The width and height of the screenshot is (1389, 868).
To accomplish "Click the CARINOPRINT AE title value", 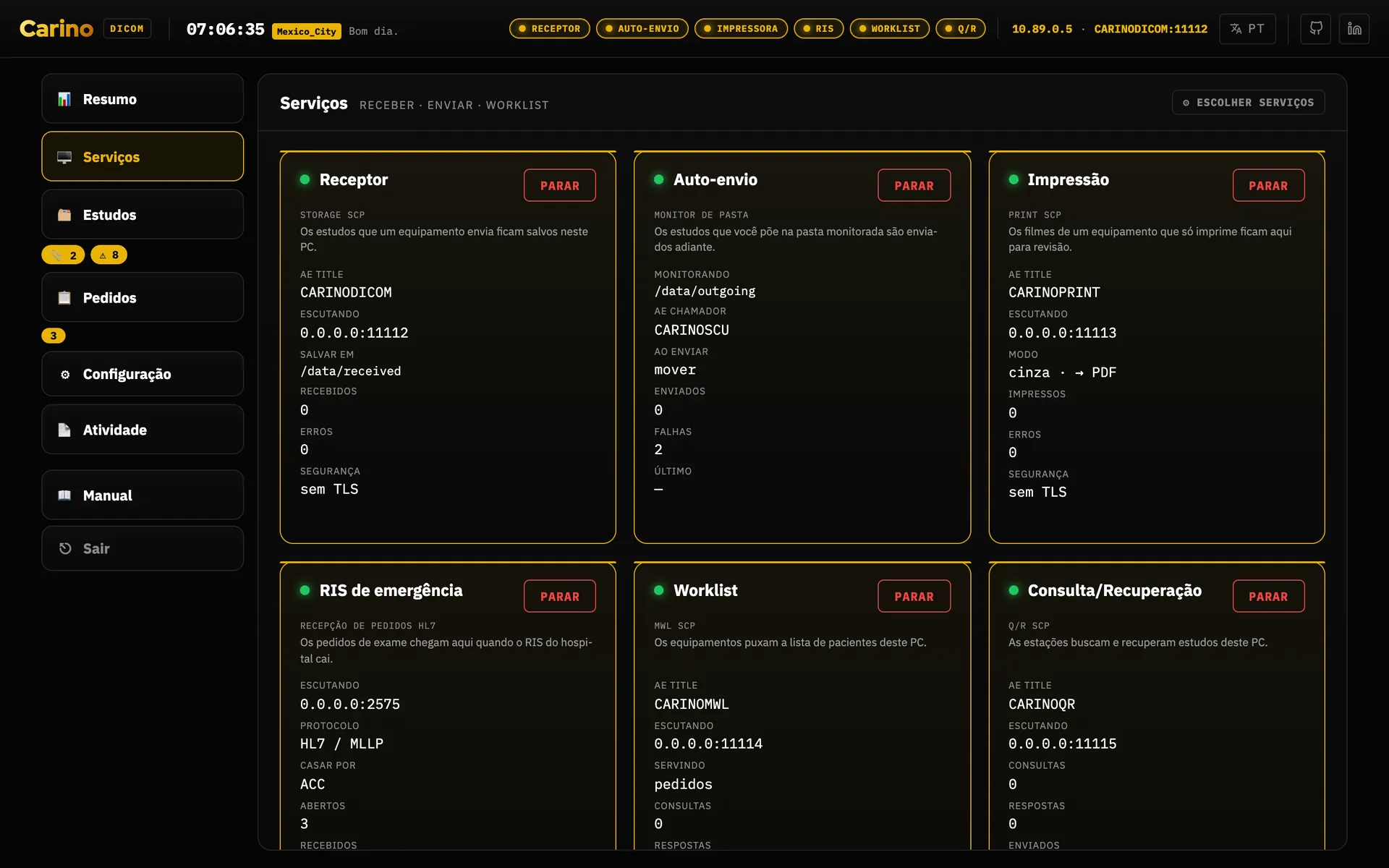I will 1054,292.
